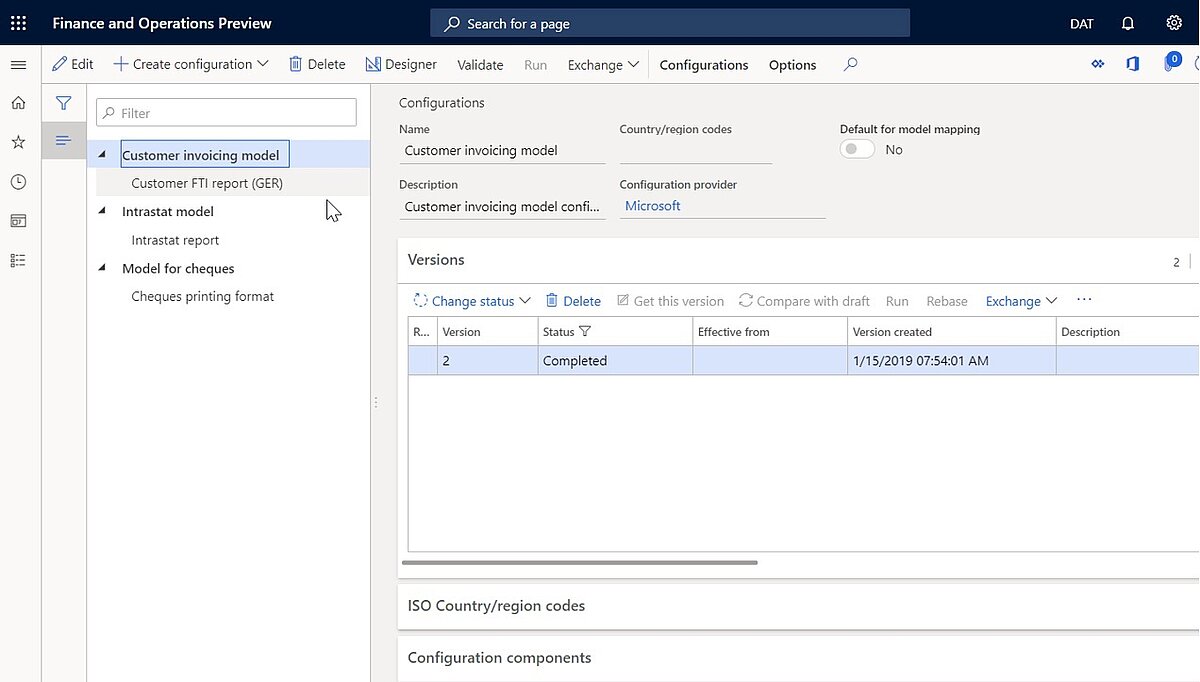Open Recent clock icon in sidebar

[18, 182]
